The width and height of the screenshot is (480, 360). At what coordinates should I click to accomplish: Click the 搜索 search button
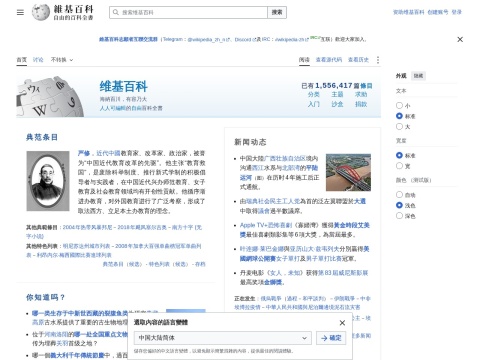coord(277,12)
